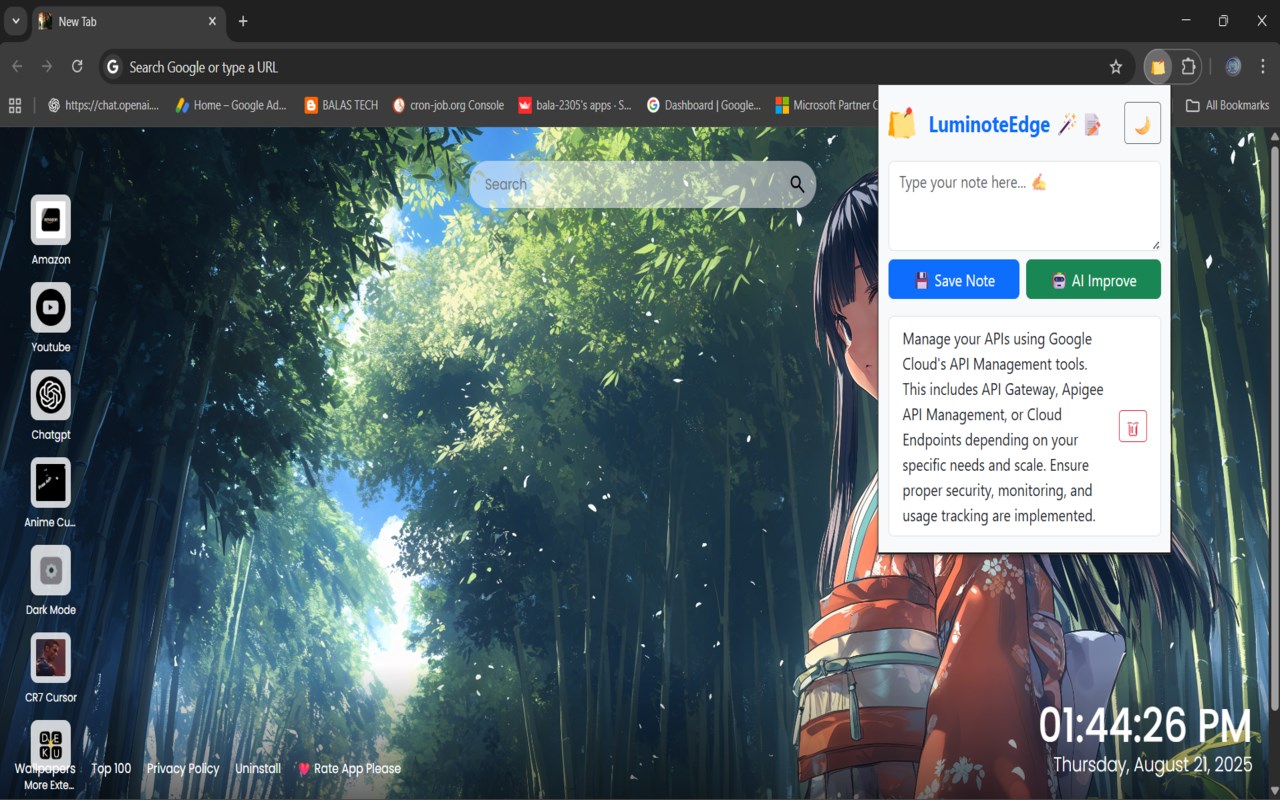Open the All Bookmarks folder
This screenshot has width=1280, height=800.
pos(1227,105)
